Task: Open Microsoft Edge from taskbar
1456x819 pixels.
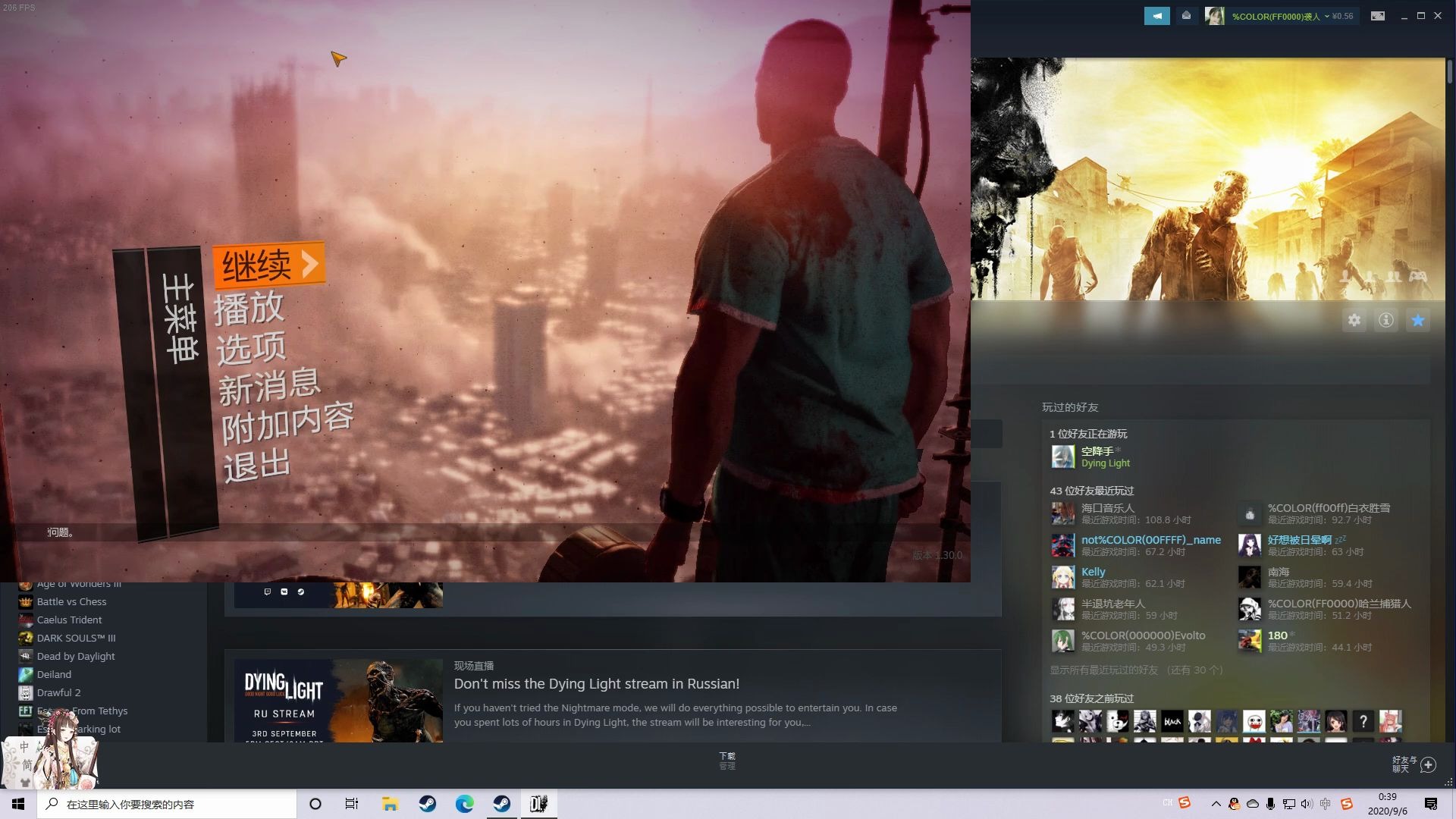Action: (464, 804)
